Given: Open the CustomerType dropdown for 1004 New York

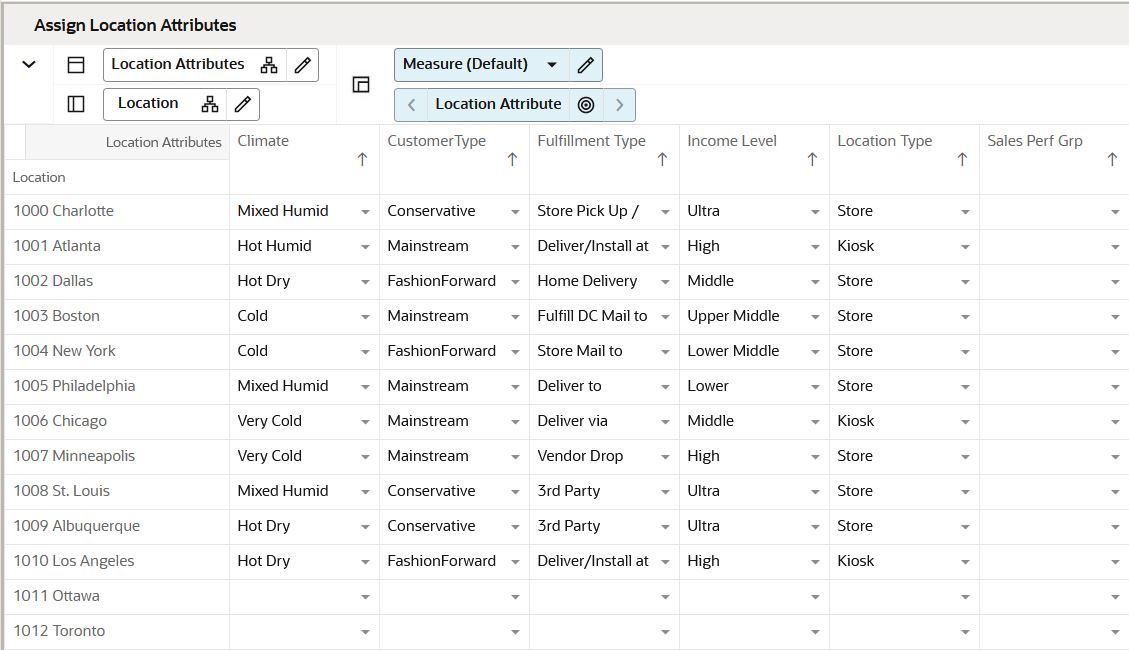Looking at the screenshot, I should [x=516, y=351].
